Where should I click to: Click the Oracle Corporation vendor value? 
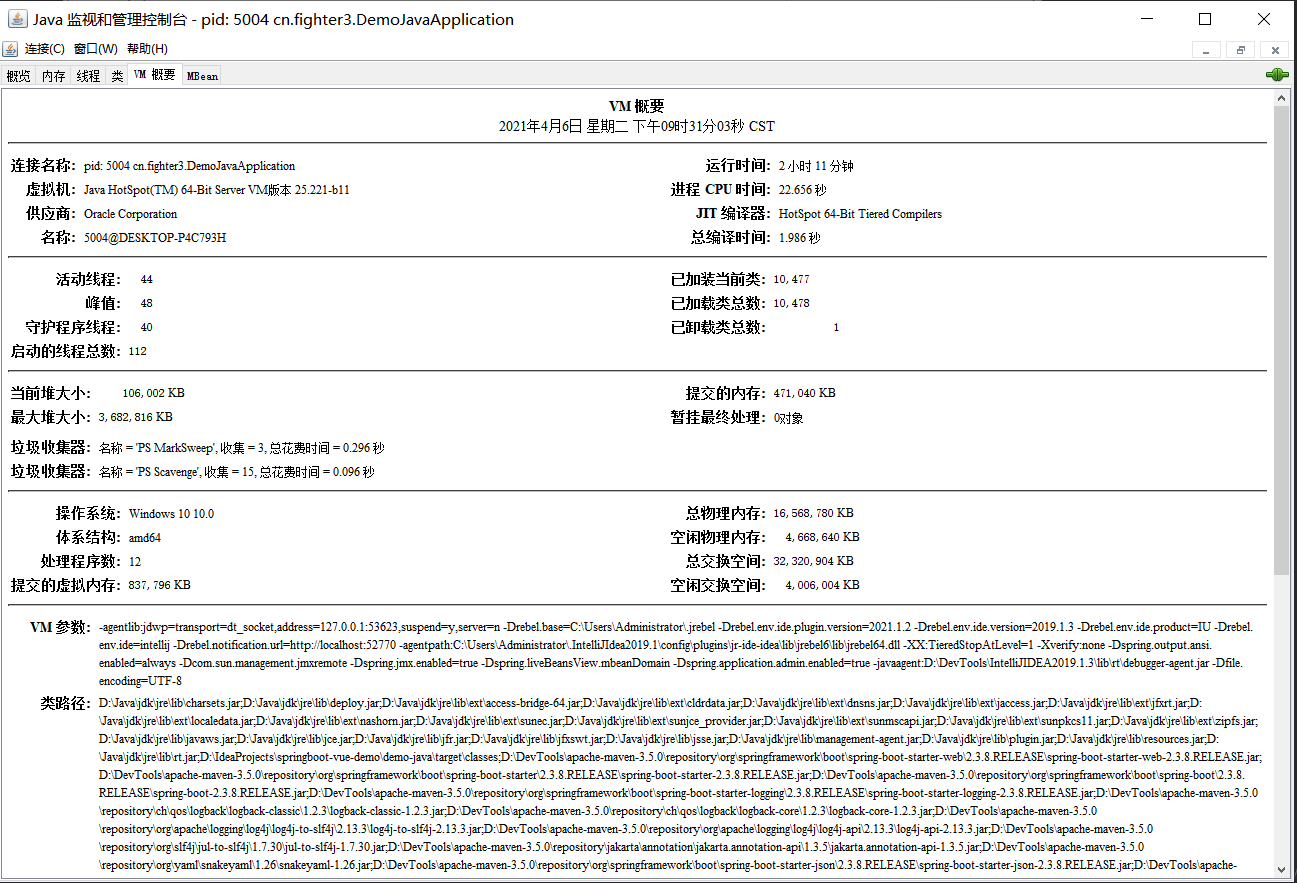131,214
